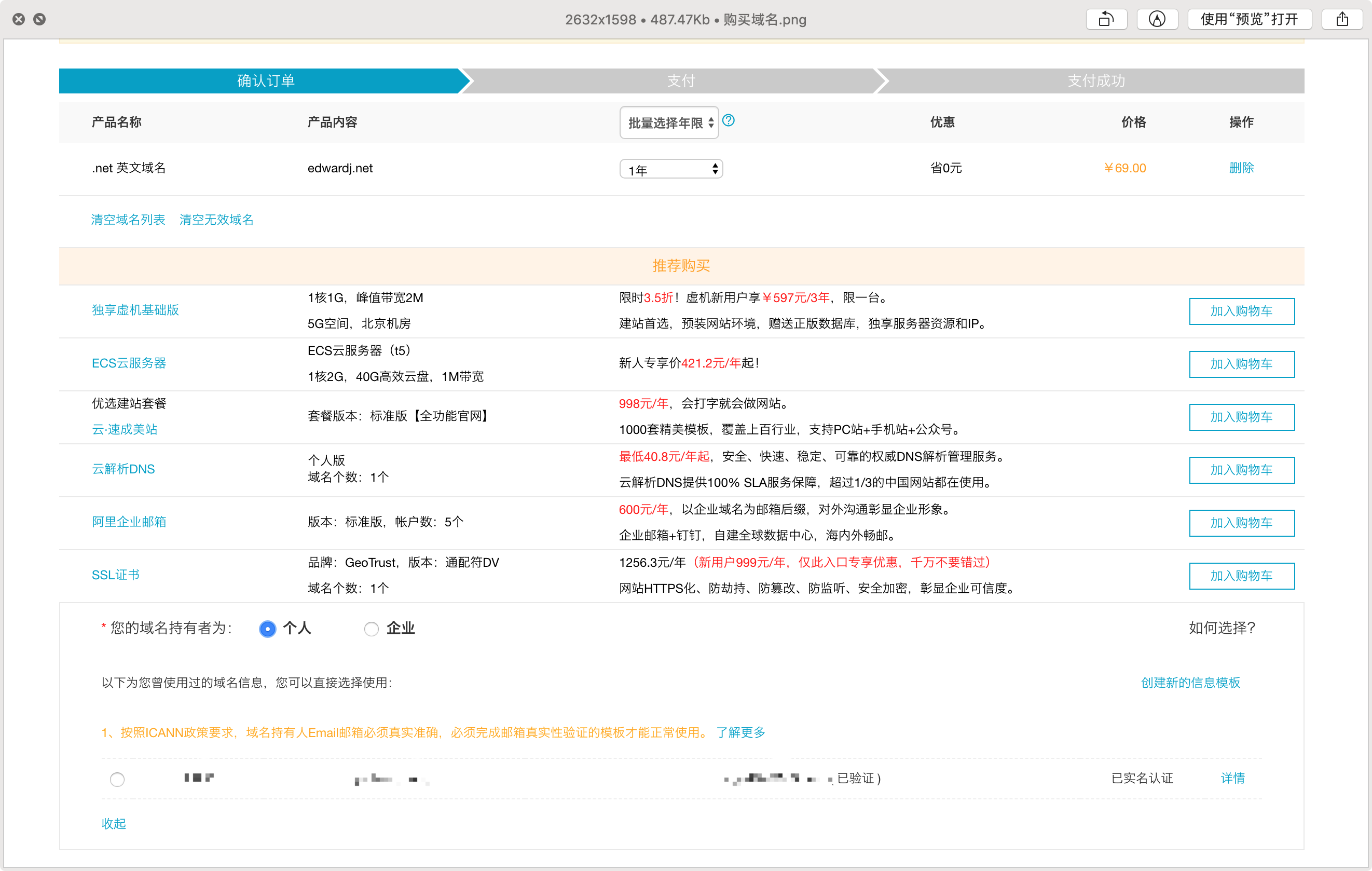Viewport: 1372px width, 871px height.
Task: Open the 云·速成美站 link
Action: click(125, 429)
